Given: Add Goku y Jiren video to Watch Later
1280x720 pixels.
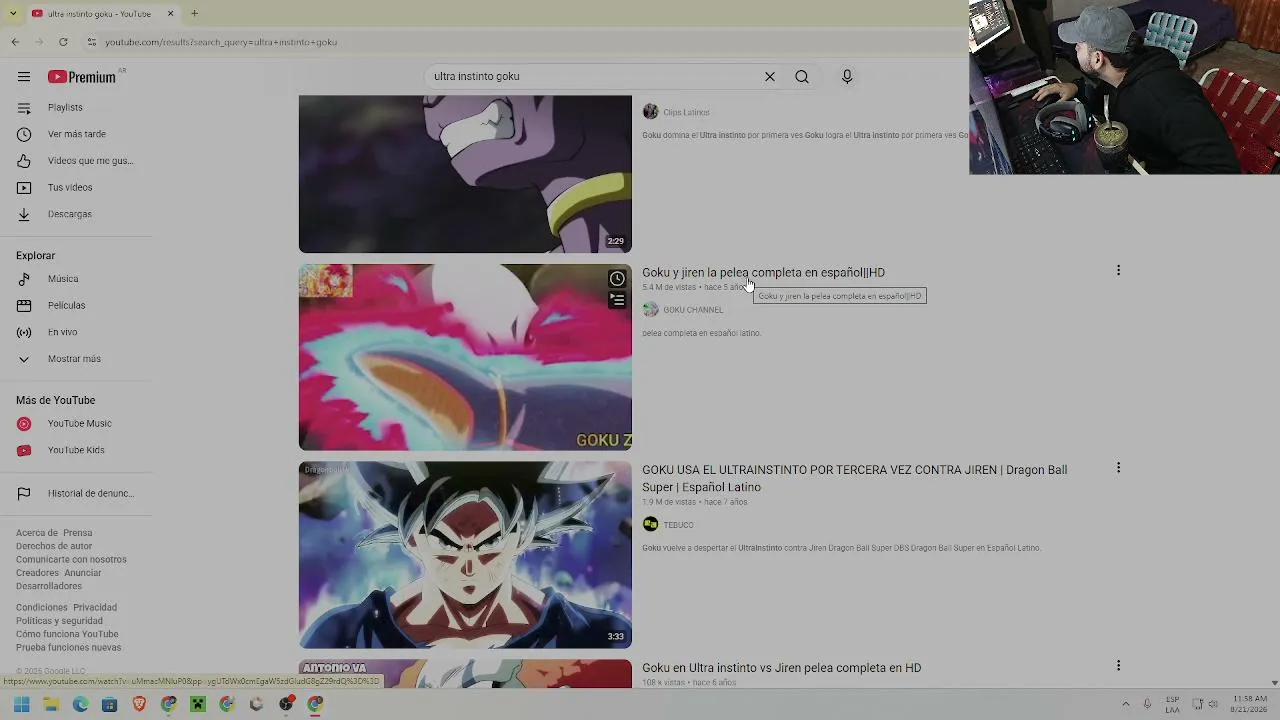Looking at the screenshot, I should (617, 279).
